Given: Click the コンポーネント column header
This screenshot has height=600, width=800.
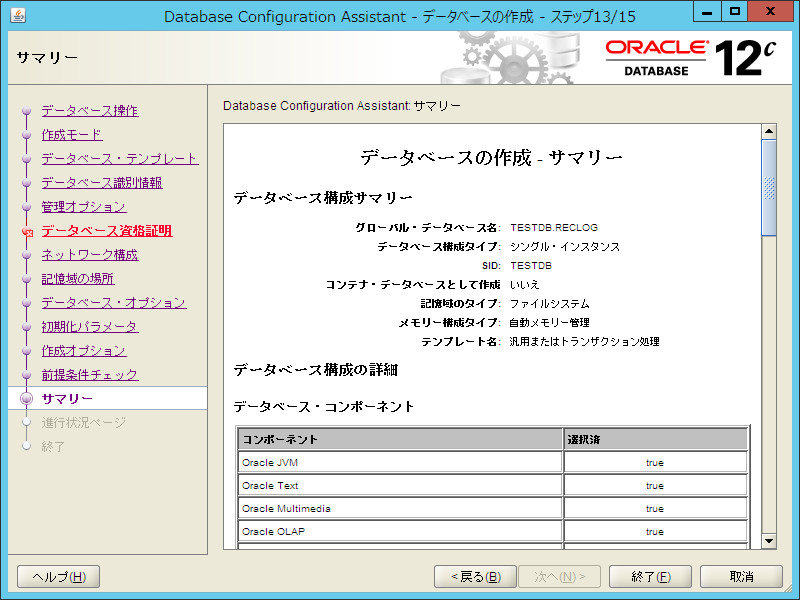Looking at the screenshot, I should pos(400,439).
